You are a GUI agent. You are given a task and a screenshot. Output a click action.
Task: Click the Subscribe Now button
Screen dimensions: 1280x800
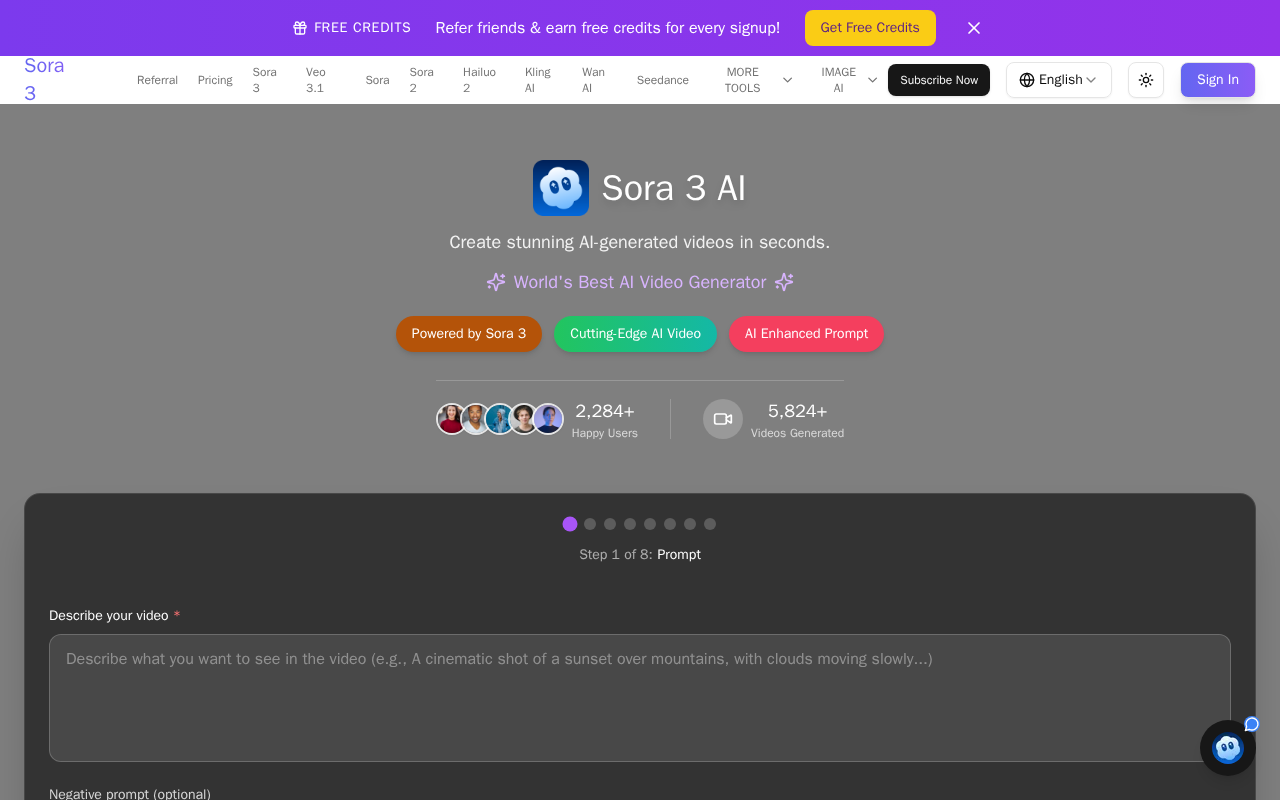(x=939, y=80)
